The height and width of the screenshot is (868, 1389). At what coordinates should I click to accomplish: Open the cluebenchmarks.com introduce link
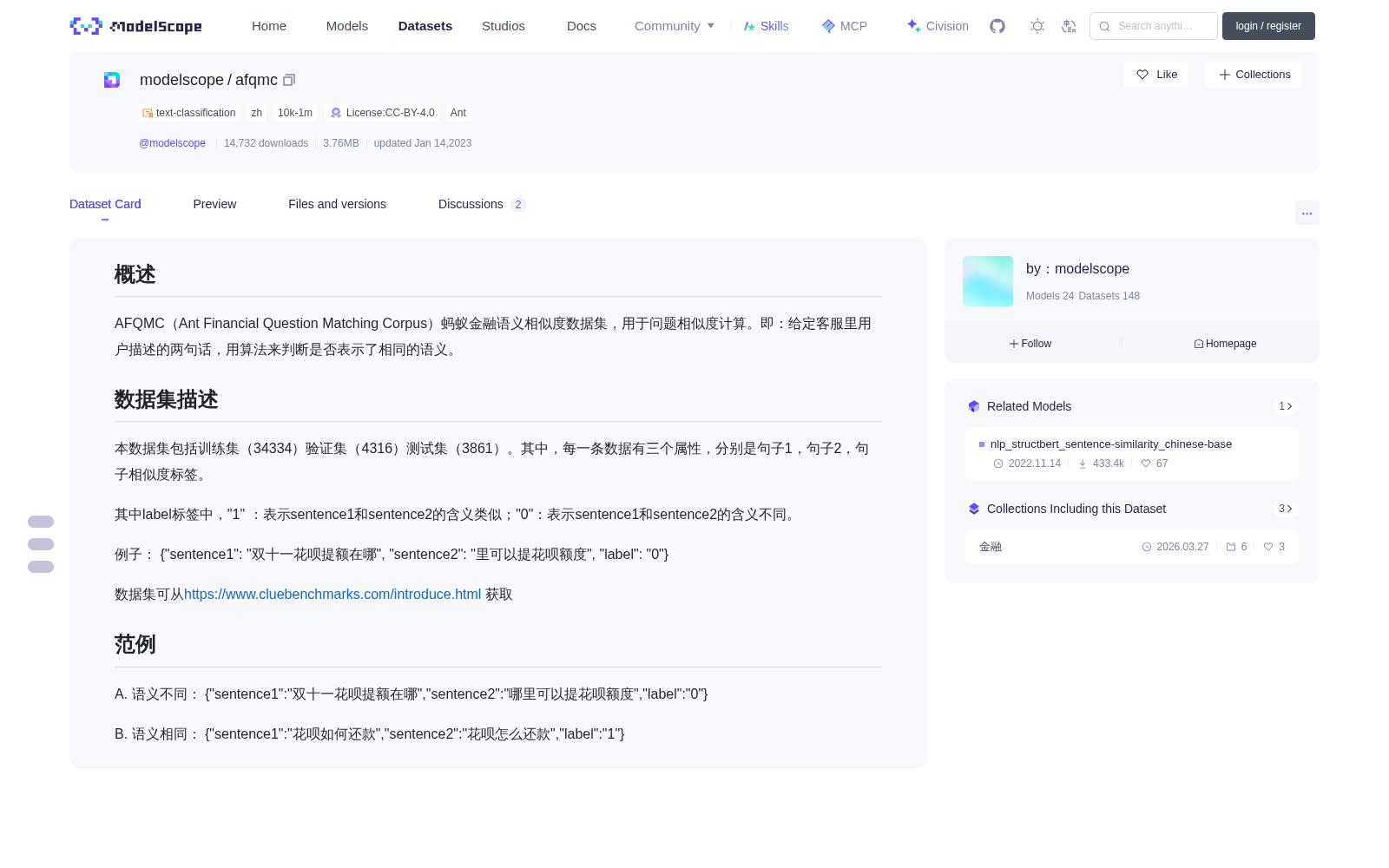(x=332, y=595)
